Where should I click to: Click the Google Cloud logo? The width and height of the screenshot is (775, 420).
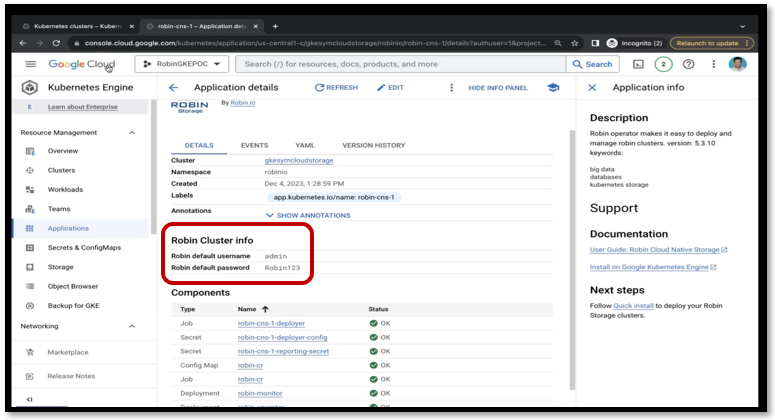[82, 64]
